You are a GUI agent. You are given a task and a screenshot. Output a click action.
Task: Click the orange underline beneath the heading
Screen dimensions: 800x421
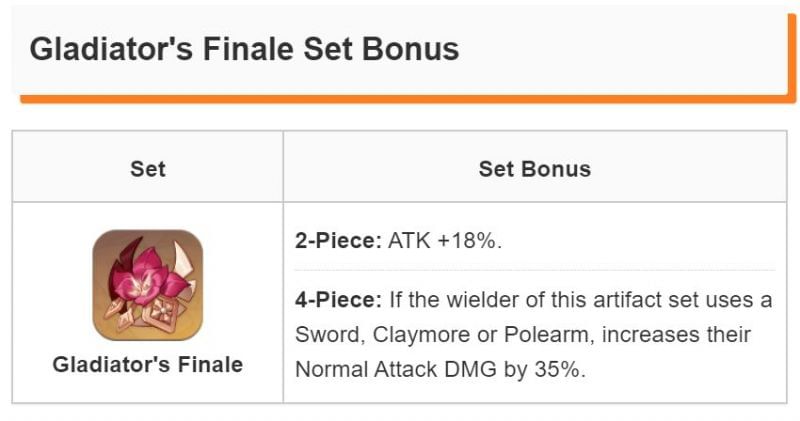pyautogui.click(x=400, y=98)
